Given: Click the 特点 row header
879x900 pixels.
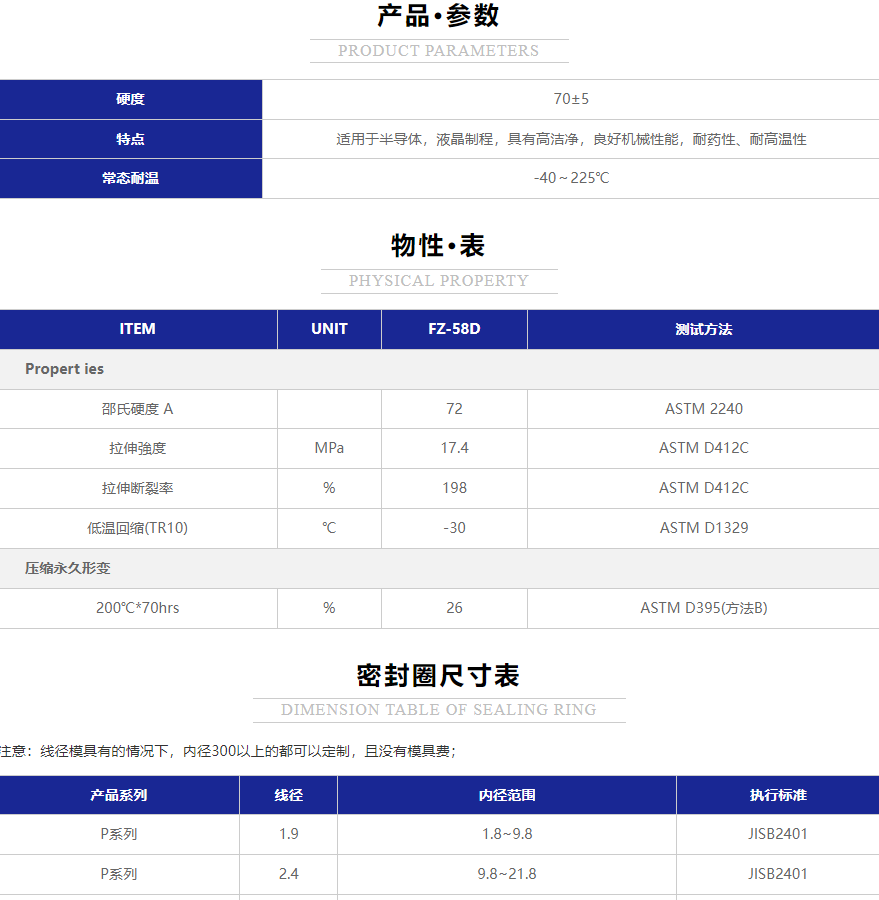Looking at the screenshot, I should point(130,139).
